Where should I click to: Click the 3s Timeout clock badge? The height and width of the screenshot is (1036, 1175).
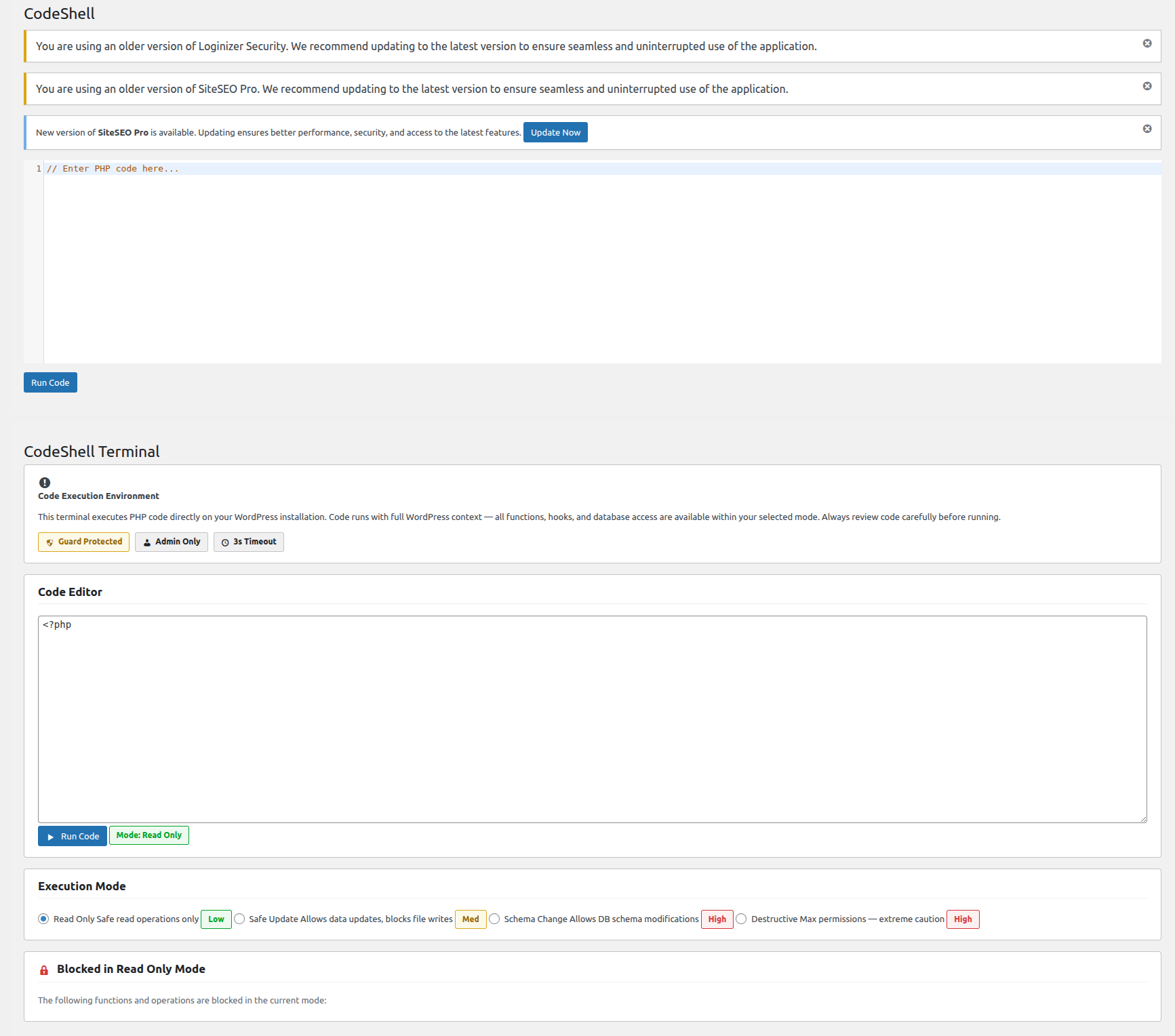[x=248, y=542]
